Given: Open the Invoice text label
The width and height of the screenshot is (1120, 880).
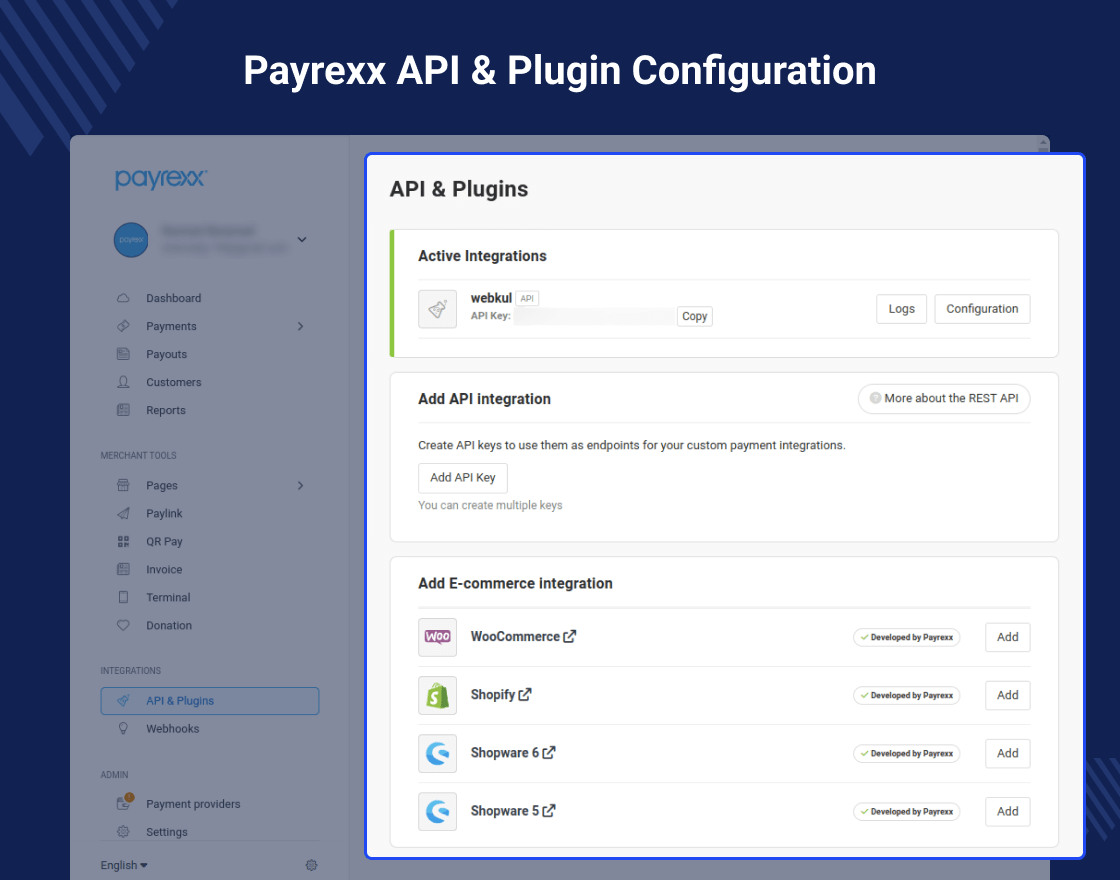Looking at the screenshot, I should coord(164,569).
